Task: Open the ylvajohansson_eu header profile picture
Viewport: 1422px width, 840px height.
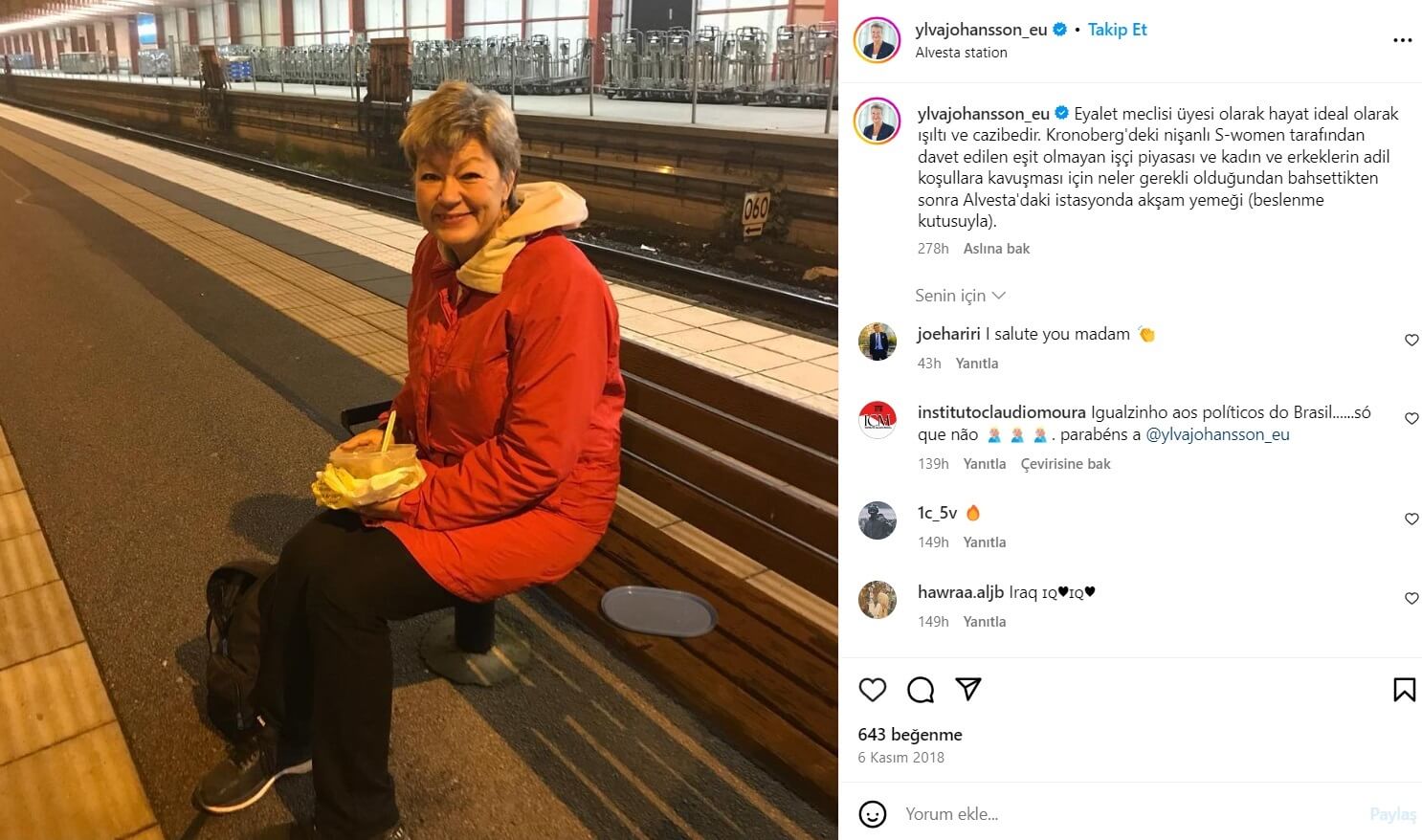Action: [x=878, y=40]
